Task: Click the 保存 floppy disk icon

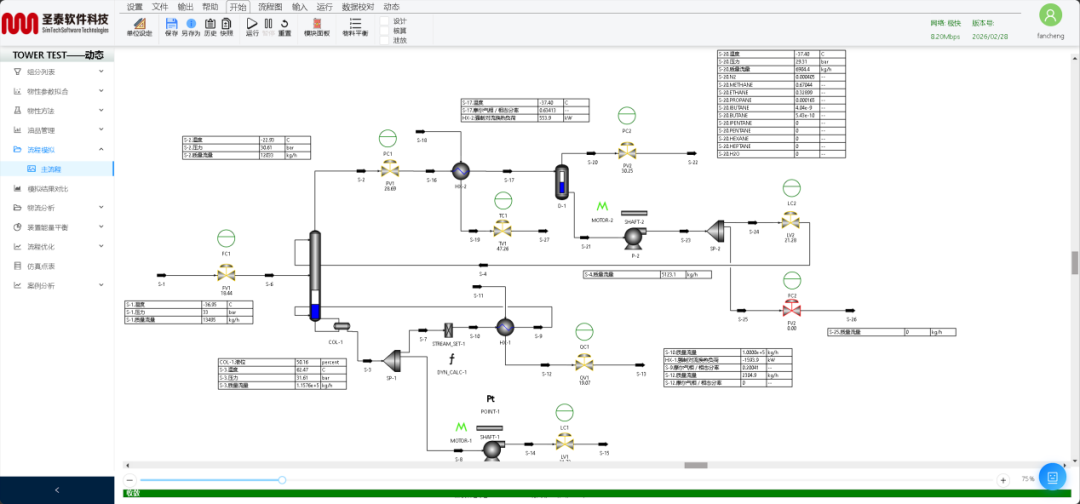Action: pyautogui.click(x=172, y=23)
